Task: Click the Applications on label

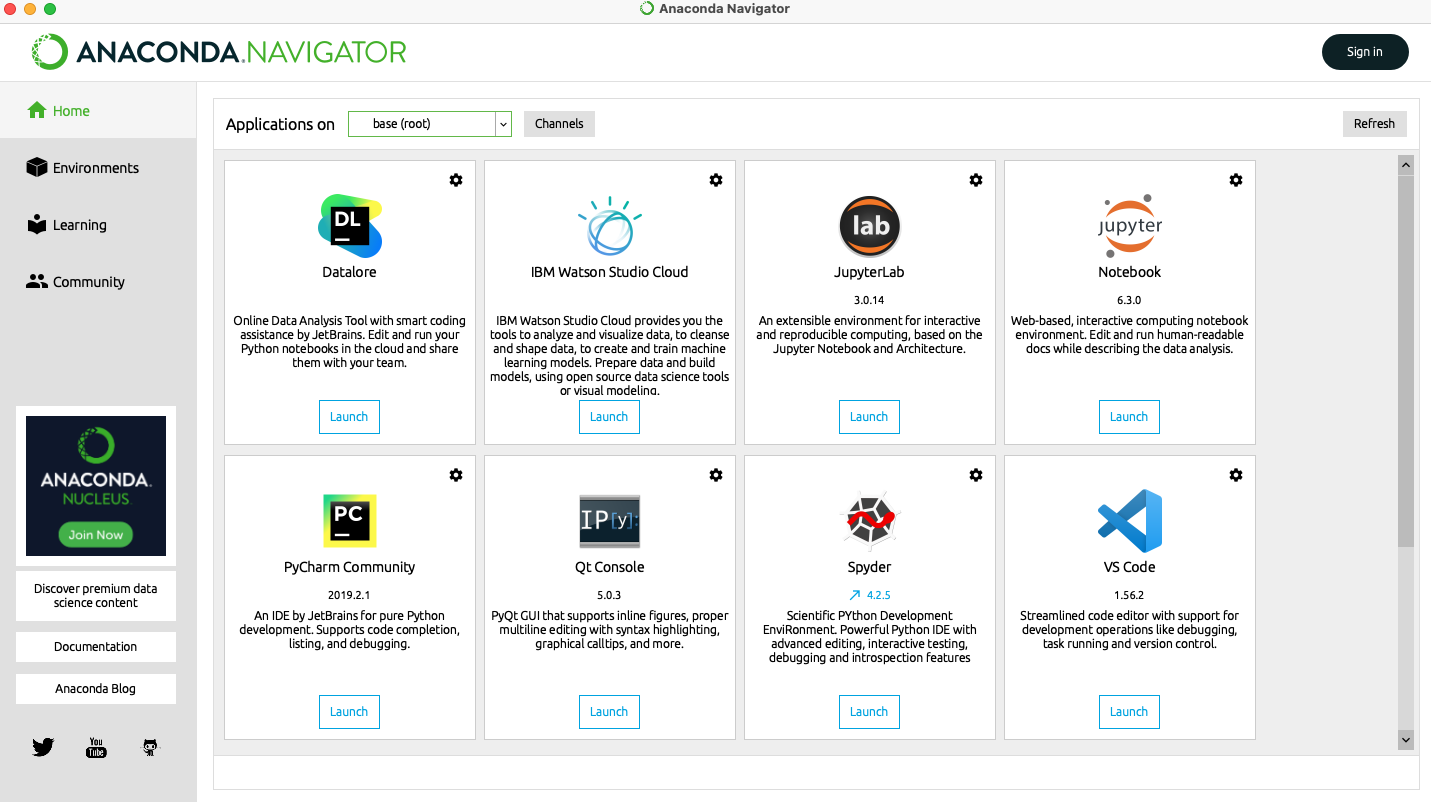Action: pyautogui.click(x=280, y=124)
